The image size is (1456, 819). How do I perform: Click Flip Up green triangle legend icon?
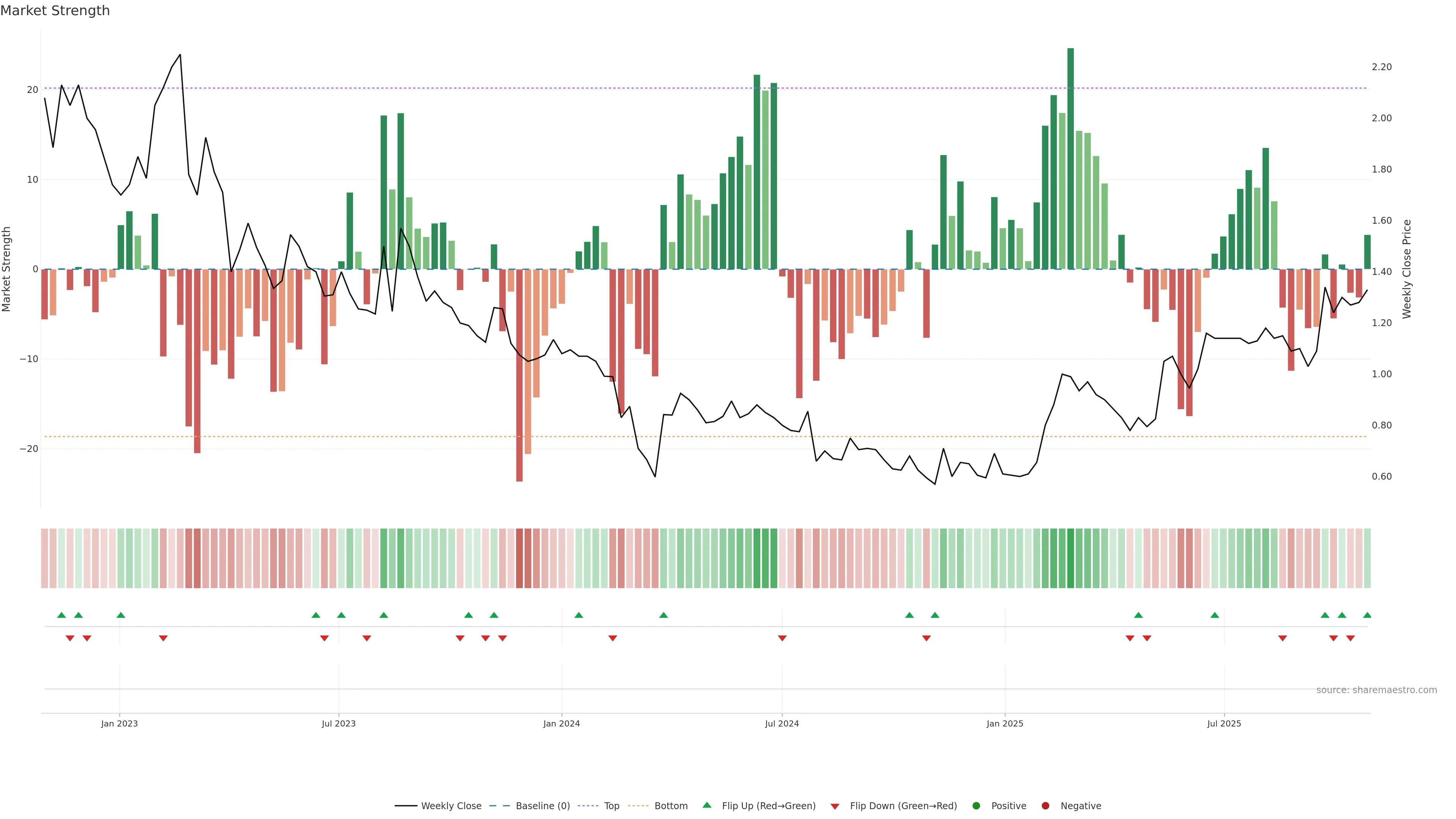coord(706,805)
